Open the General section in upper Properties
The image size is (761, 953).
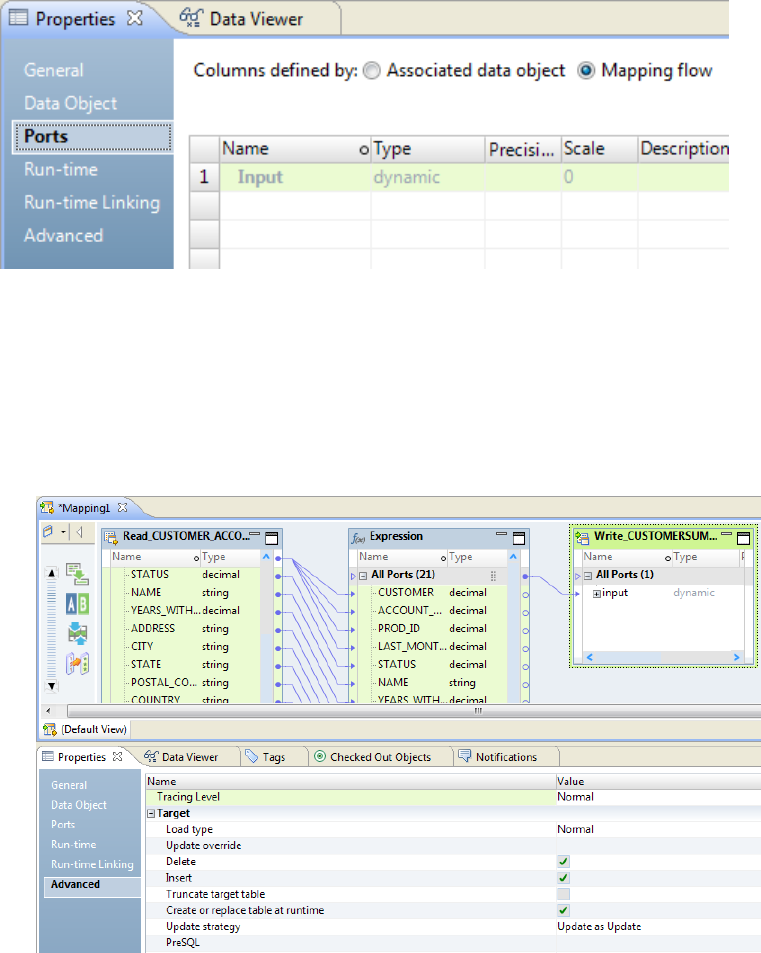pos(53,70)
